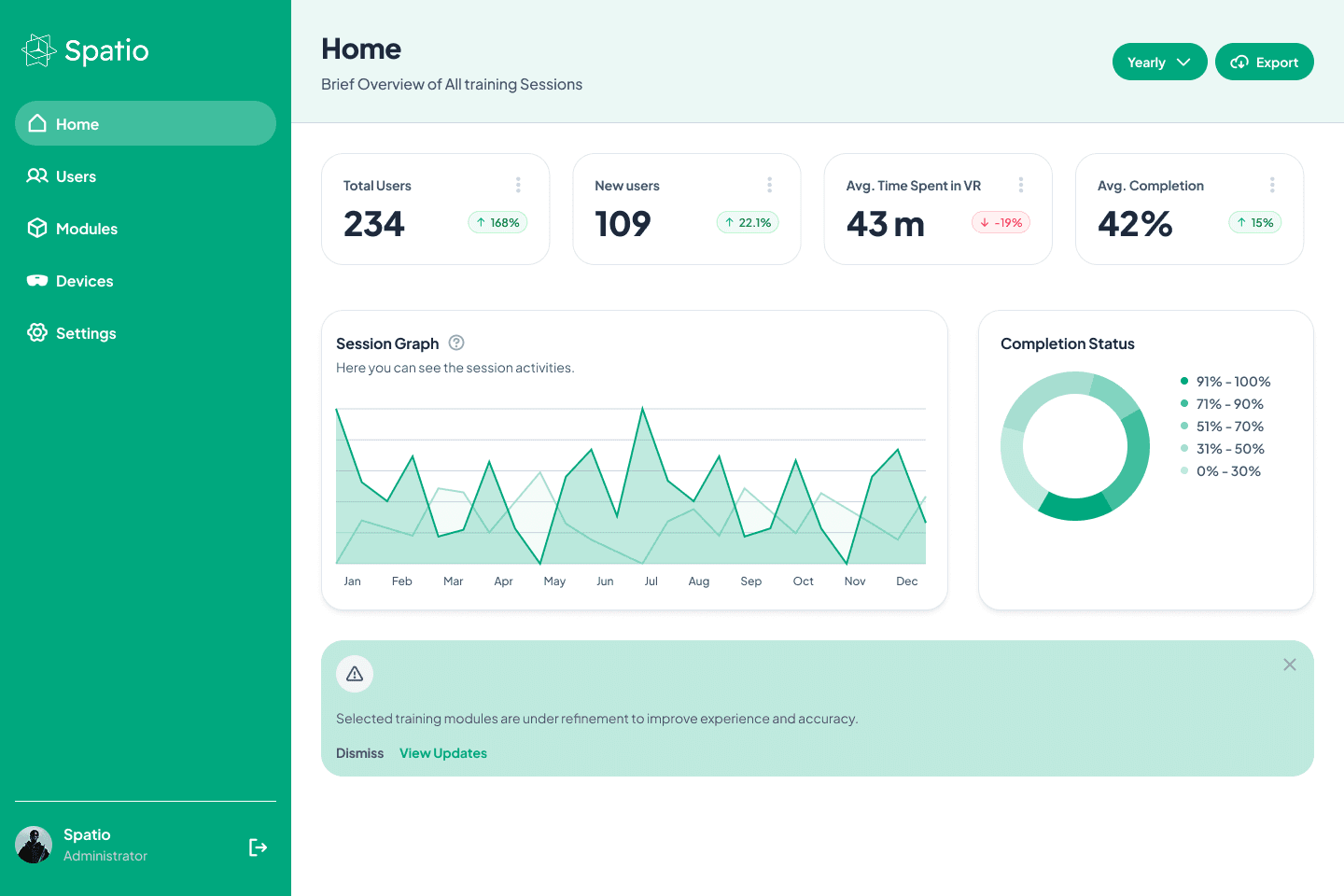Click the Export cloud icon

pos(1239,61)
